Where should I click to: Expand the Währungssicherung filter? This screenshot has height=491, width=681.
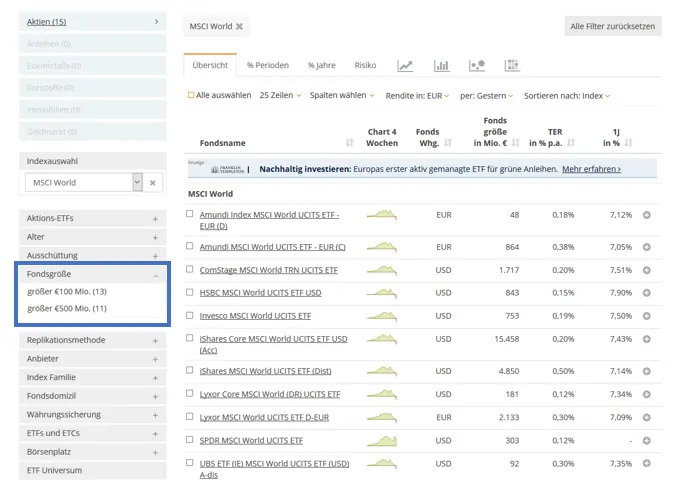[x=93, y=415]
